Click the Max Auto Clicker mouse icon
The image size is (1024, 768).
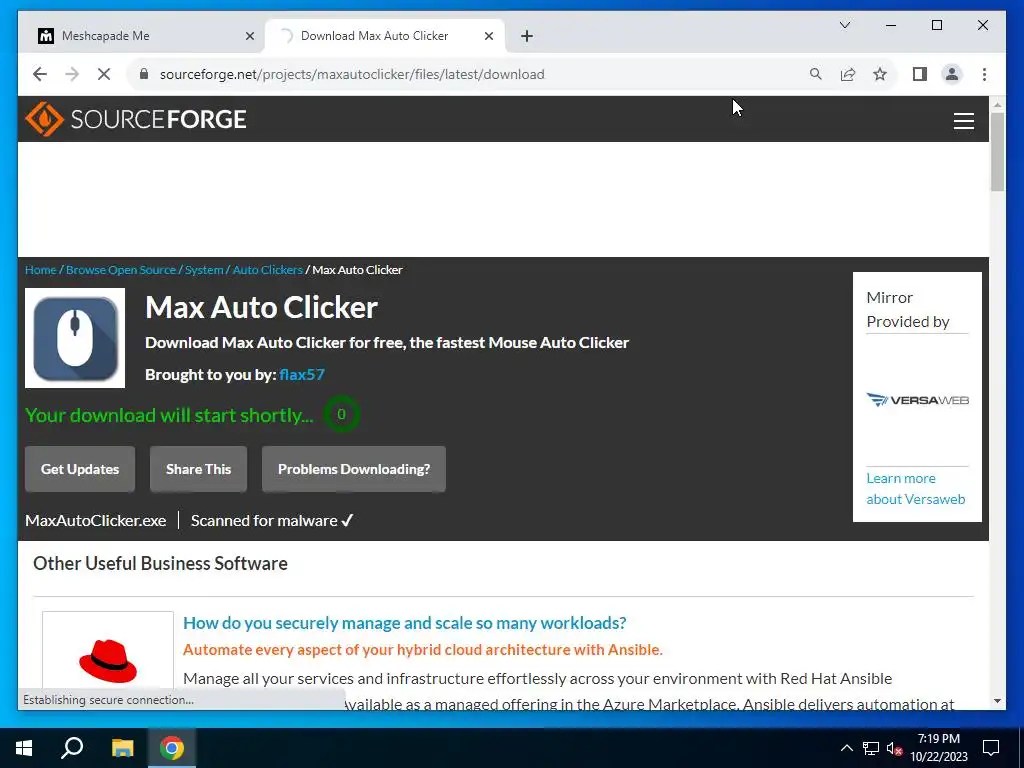tap(75, 338)
